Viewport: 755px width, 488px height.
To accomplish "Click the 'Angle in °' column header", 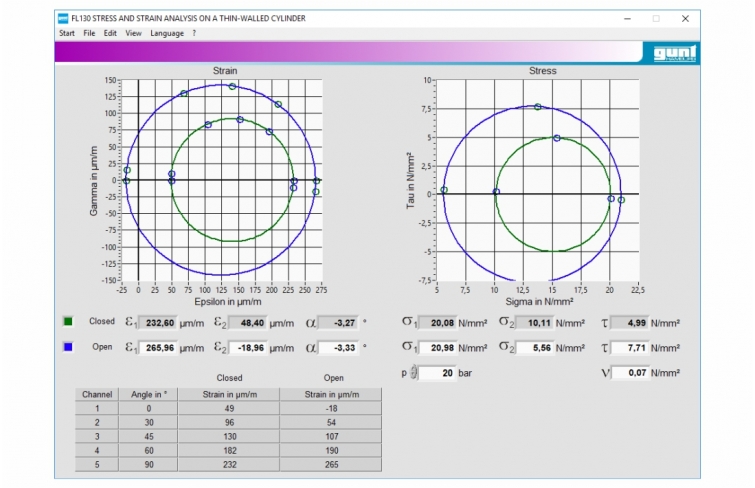I will point(148,394).
